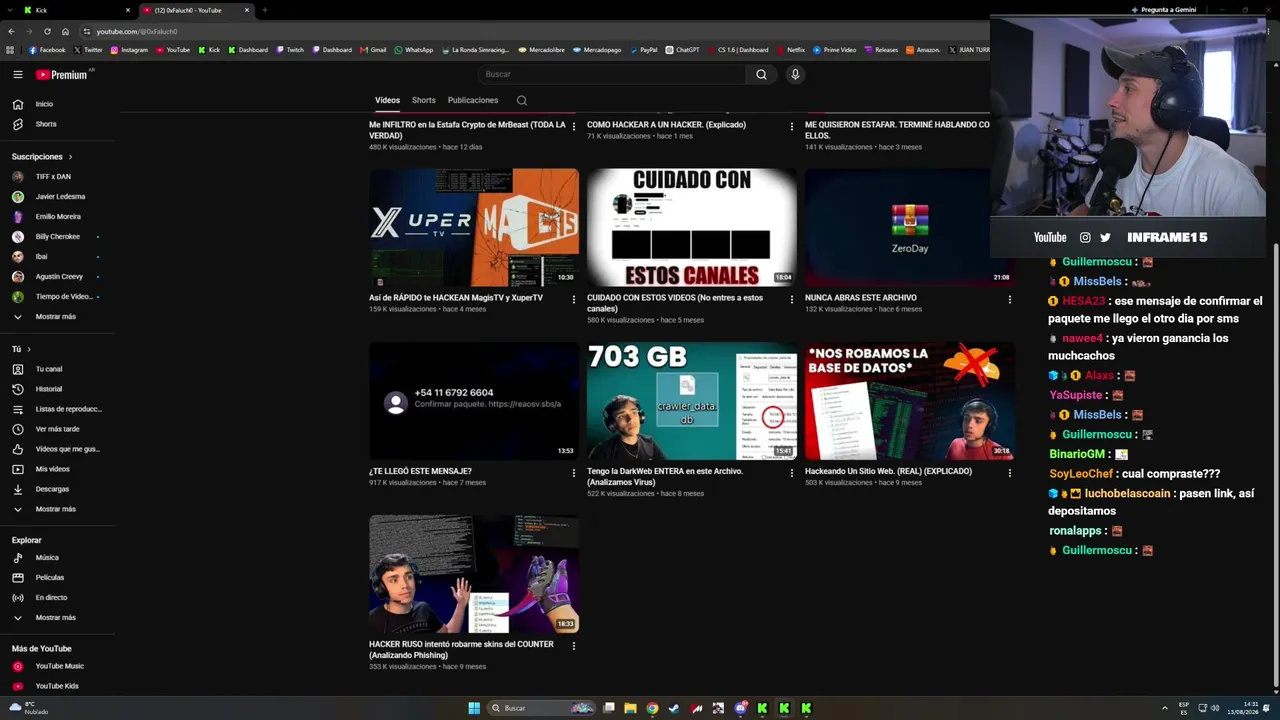Open options for NUNCA ABRAS ESTE ARCHIVO
The image size is (1280, 720).
point(1010,299)
